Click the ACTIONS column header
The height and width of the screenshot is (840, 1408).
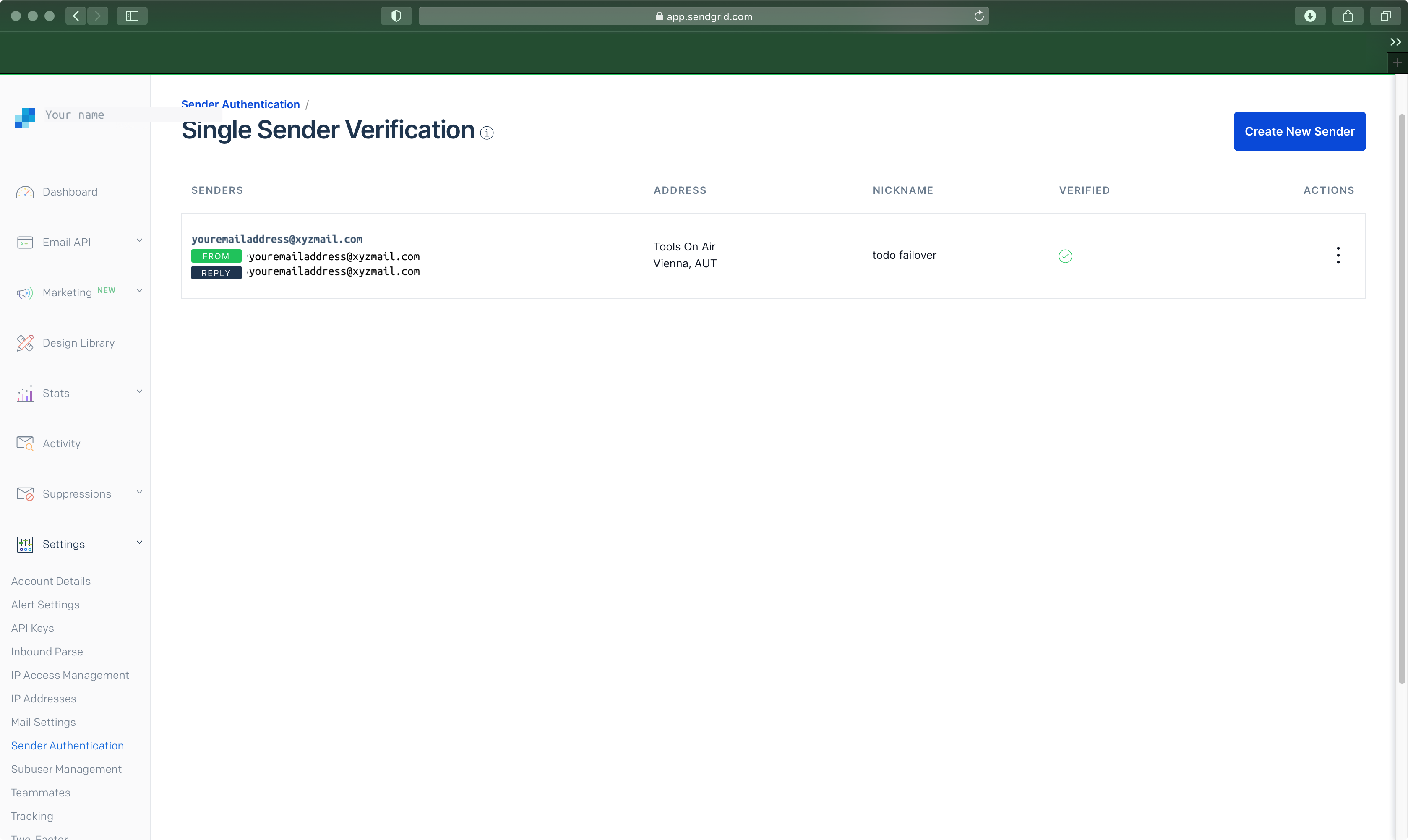(x=1329, y=190)
